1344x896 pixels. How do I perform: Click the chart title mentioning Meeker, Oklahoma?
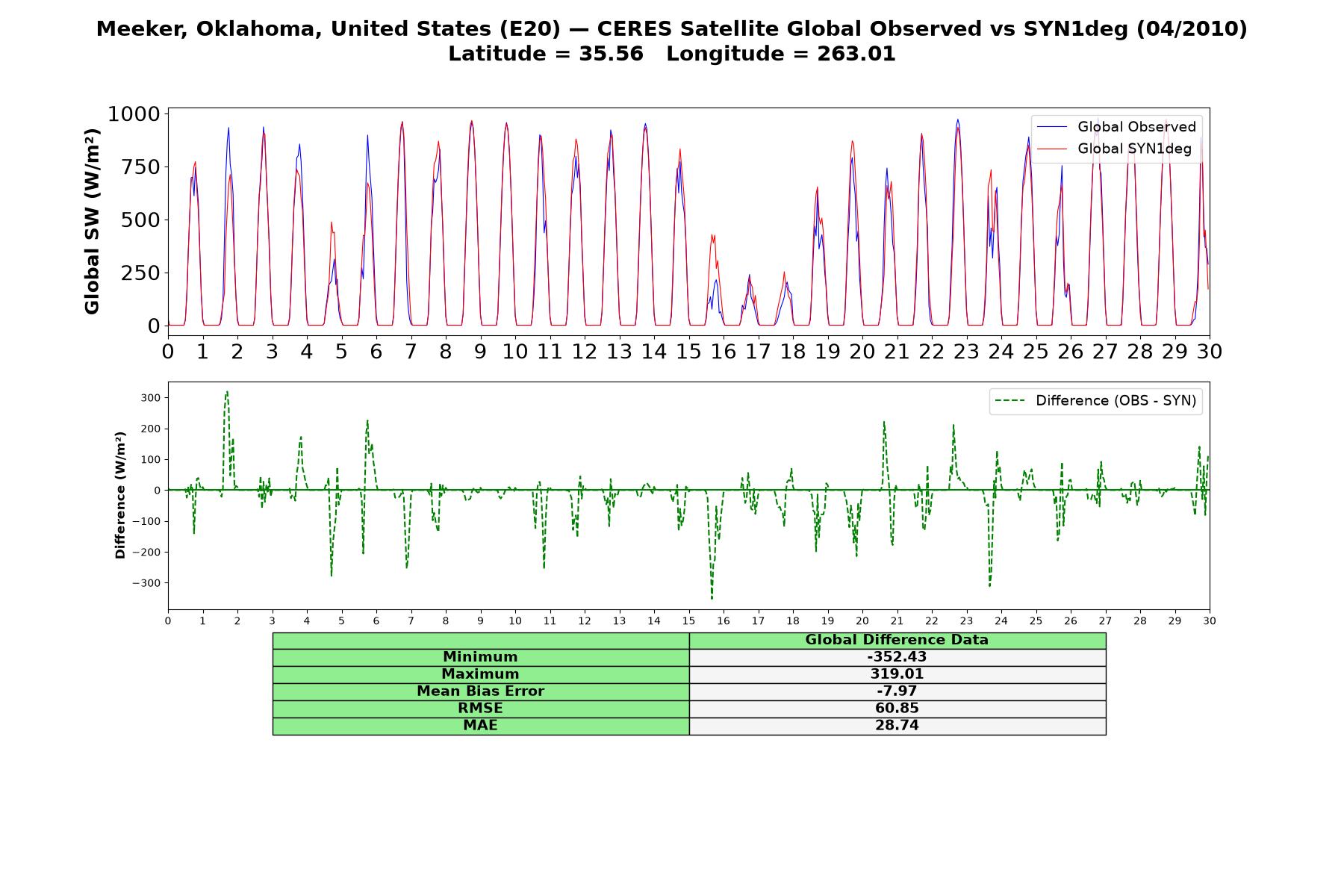tap(672, 29)
